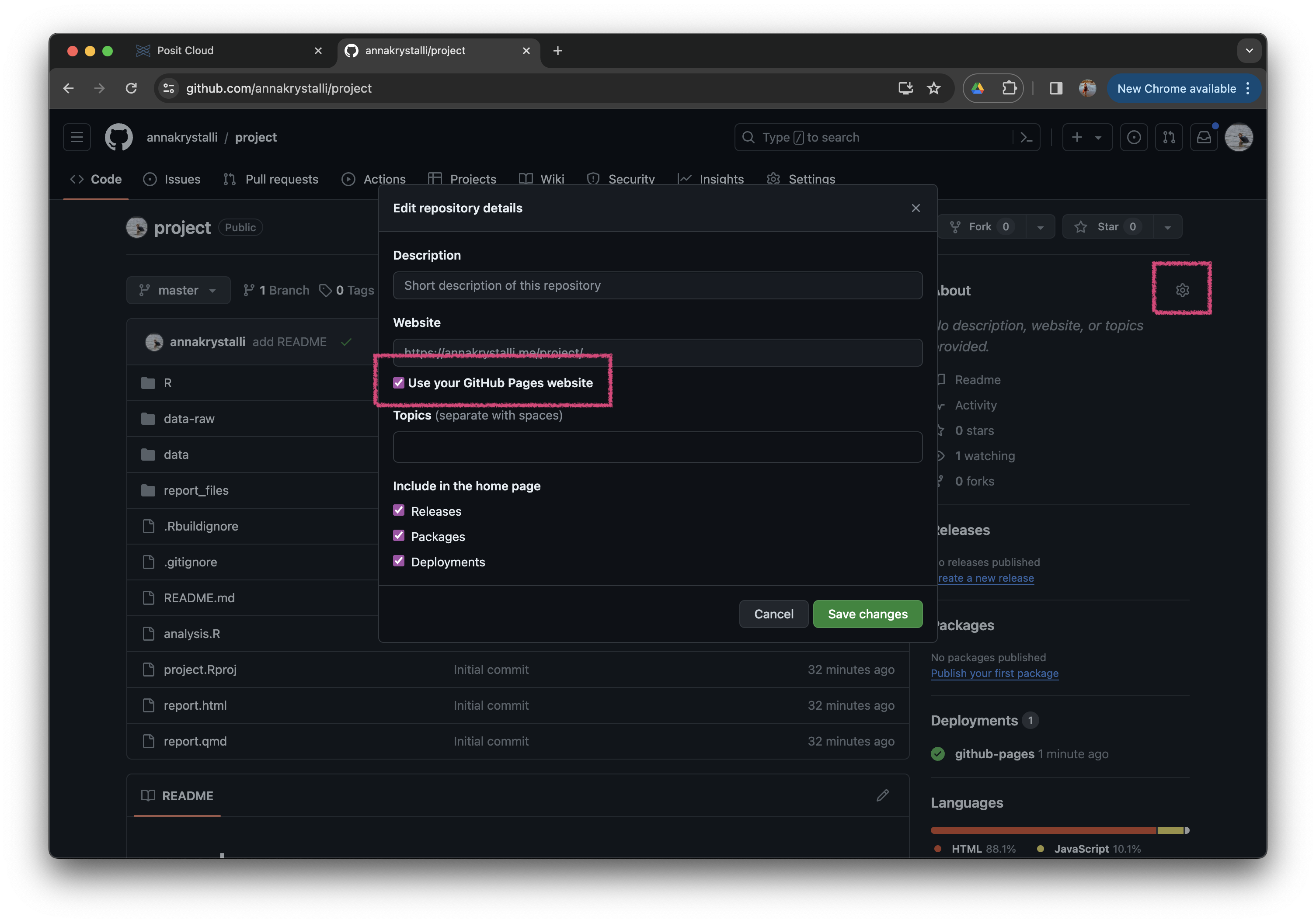The image size is (1316, 923).
Task: Open the Chrome tab search dropdown
Action: coord(1249,51)
